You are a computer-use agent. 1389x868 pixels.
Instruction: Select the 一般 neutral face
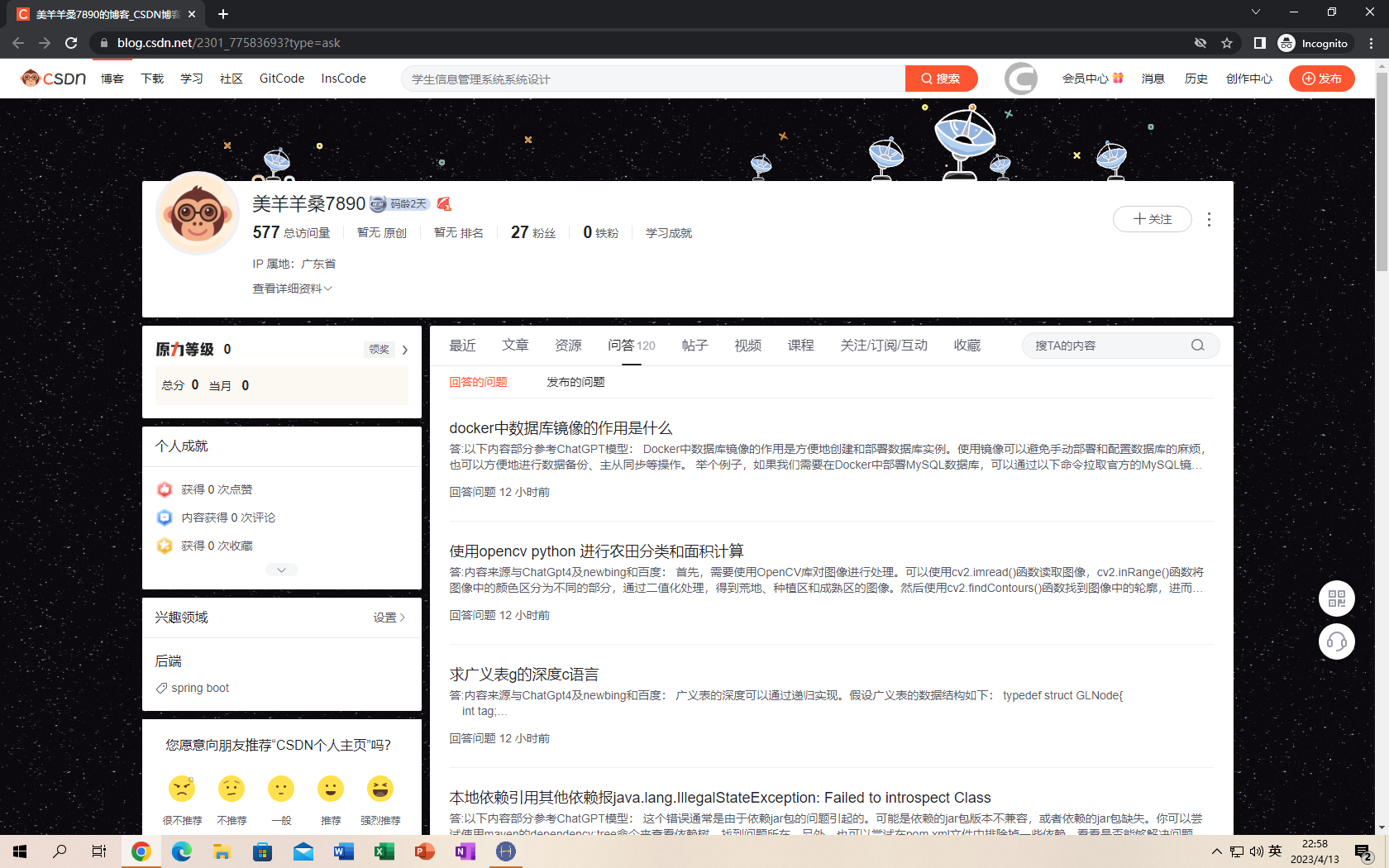281,789
